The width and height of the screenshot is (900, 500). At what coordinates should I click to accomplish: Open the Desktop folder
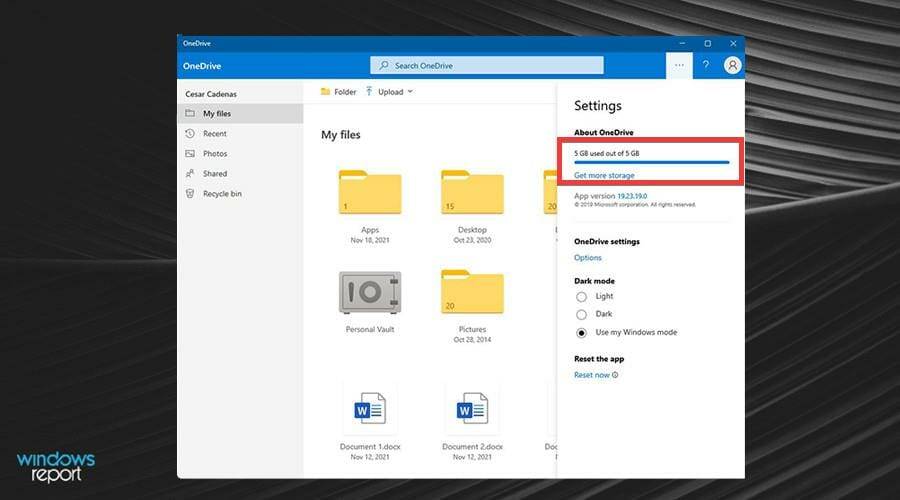point(472,193)
